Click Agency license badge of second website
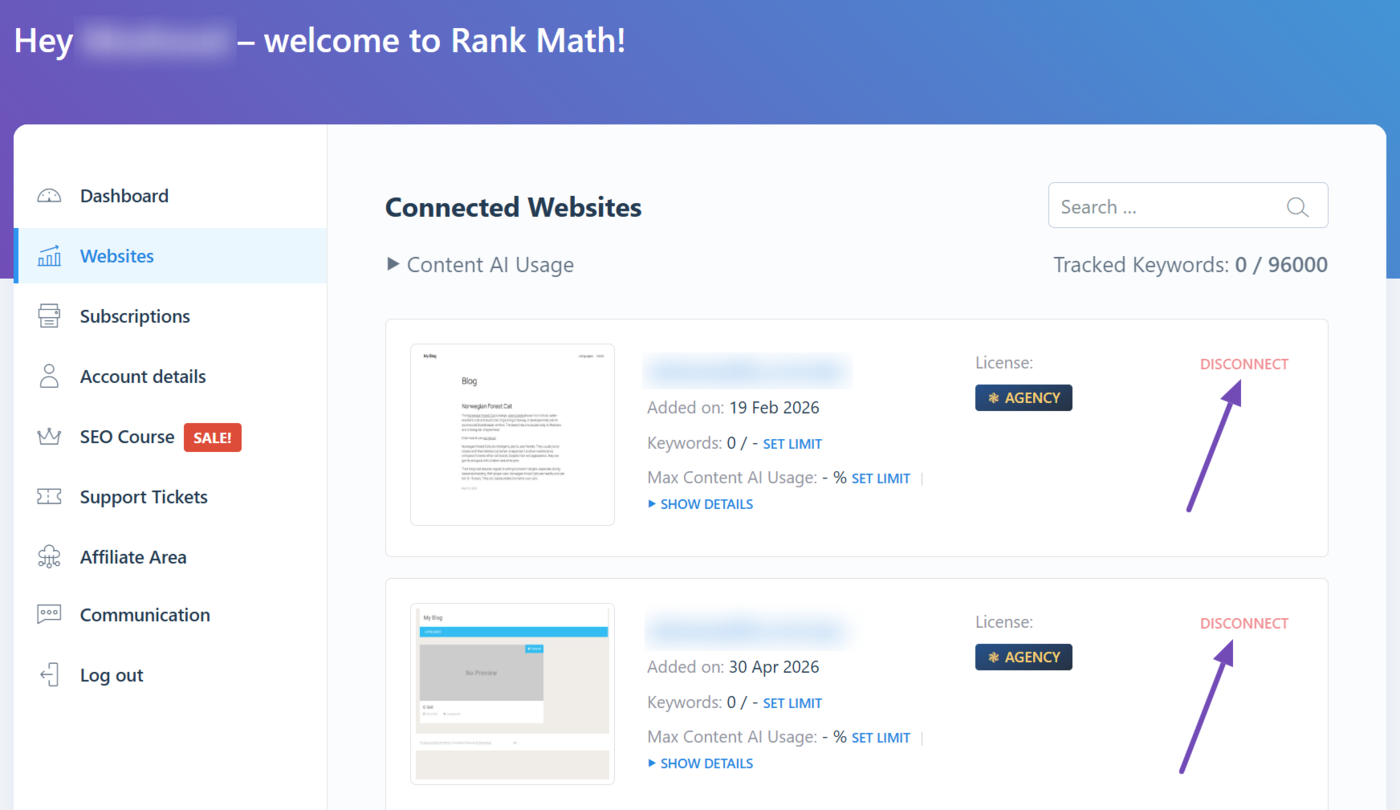 tap(1024, 657)
